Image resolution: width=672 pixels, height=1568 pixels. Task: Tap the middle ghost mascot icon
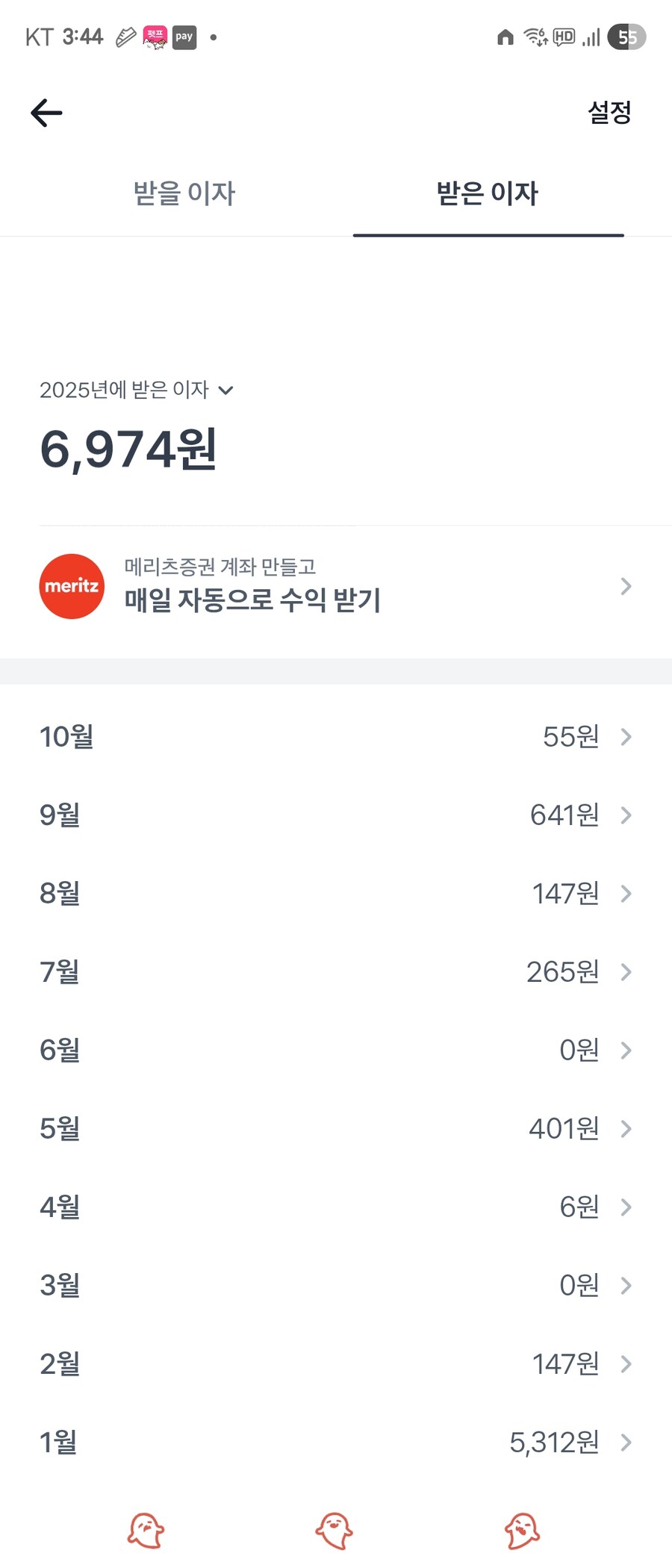click(334, 1531)
